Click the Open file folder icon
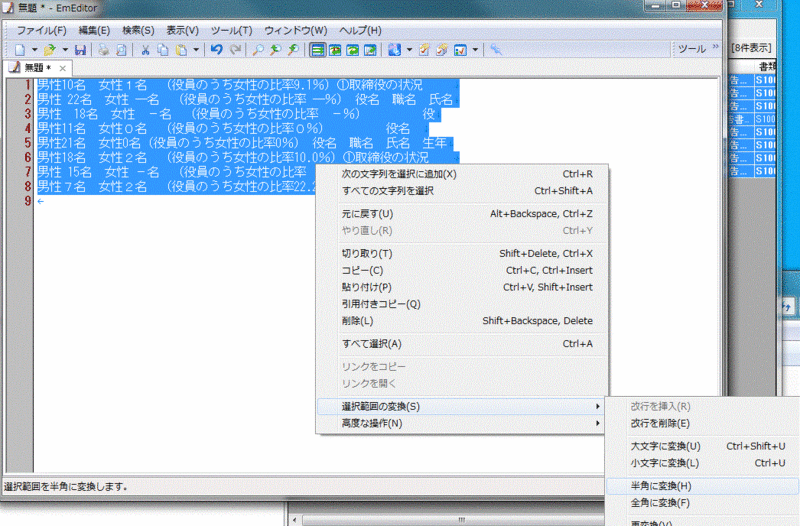 pos(49,50)
